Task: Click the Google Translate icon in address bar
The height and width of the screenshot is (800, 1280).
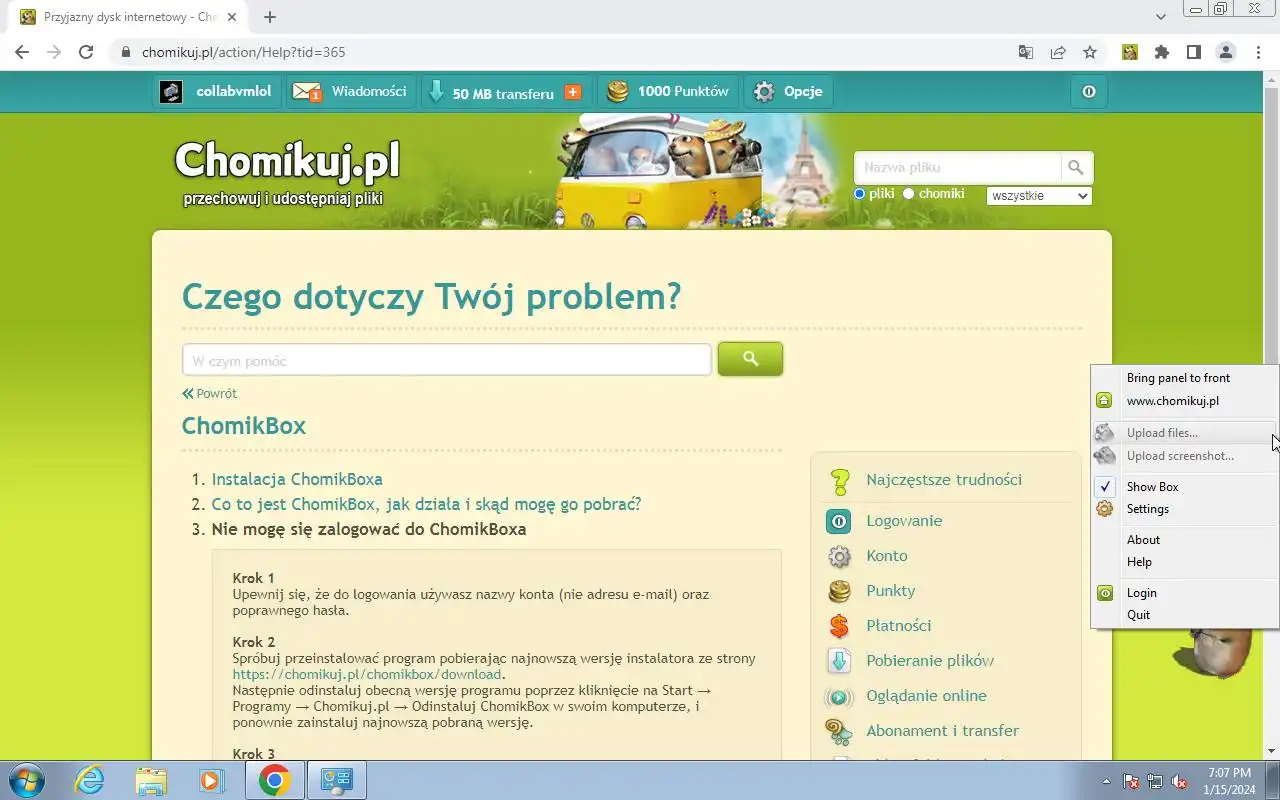Action: (x=1026, y=52)
